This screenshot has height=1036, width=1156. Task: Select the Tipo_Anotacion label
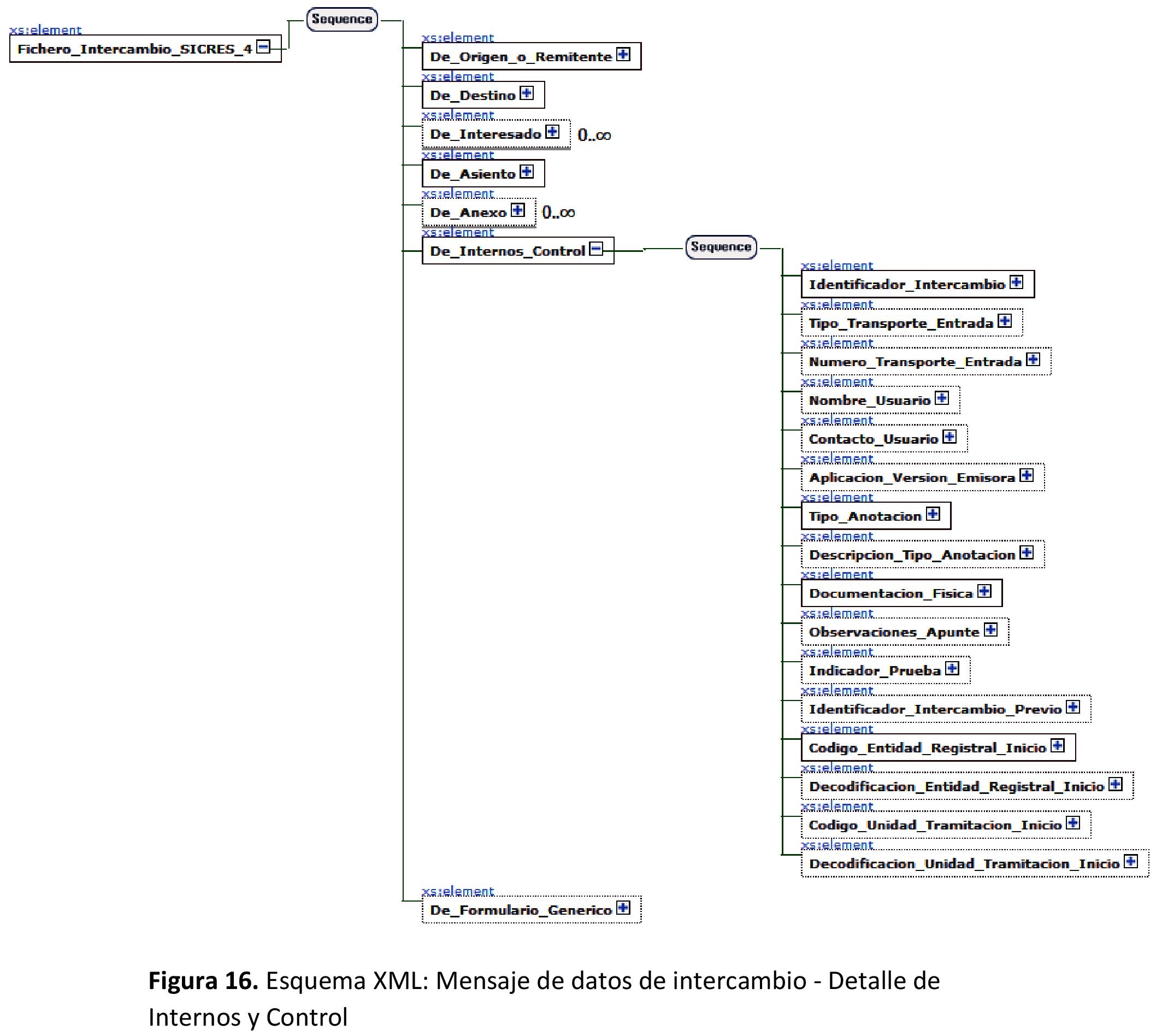(x=866, y=517)
